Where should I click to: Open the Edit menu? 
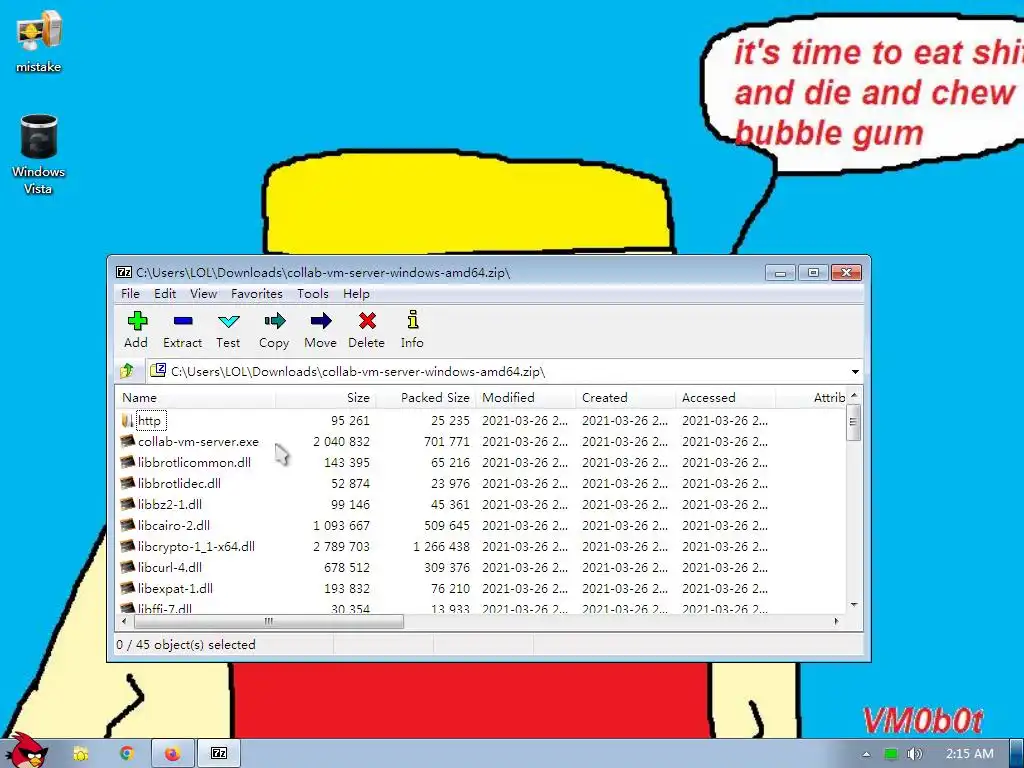165,294
